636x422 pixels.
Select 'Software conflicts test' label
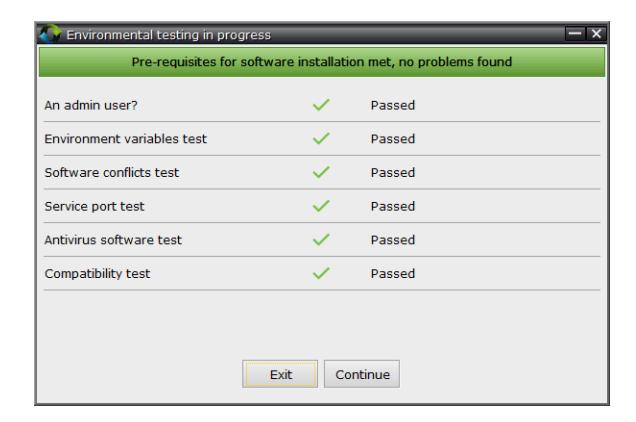tap(112, 172)
